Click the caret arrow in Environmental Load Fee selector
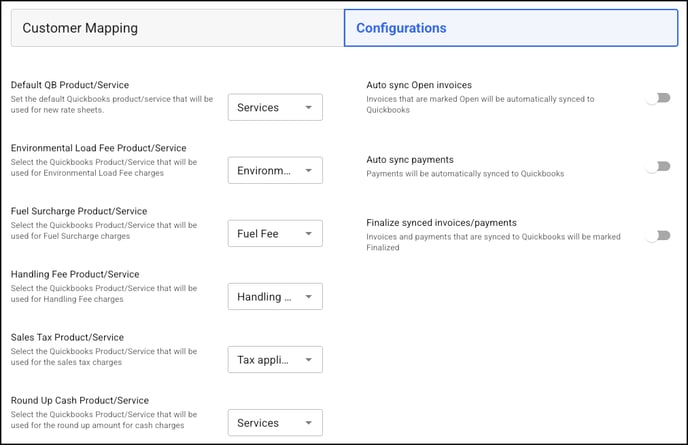 tap(308, 171)
